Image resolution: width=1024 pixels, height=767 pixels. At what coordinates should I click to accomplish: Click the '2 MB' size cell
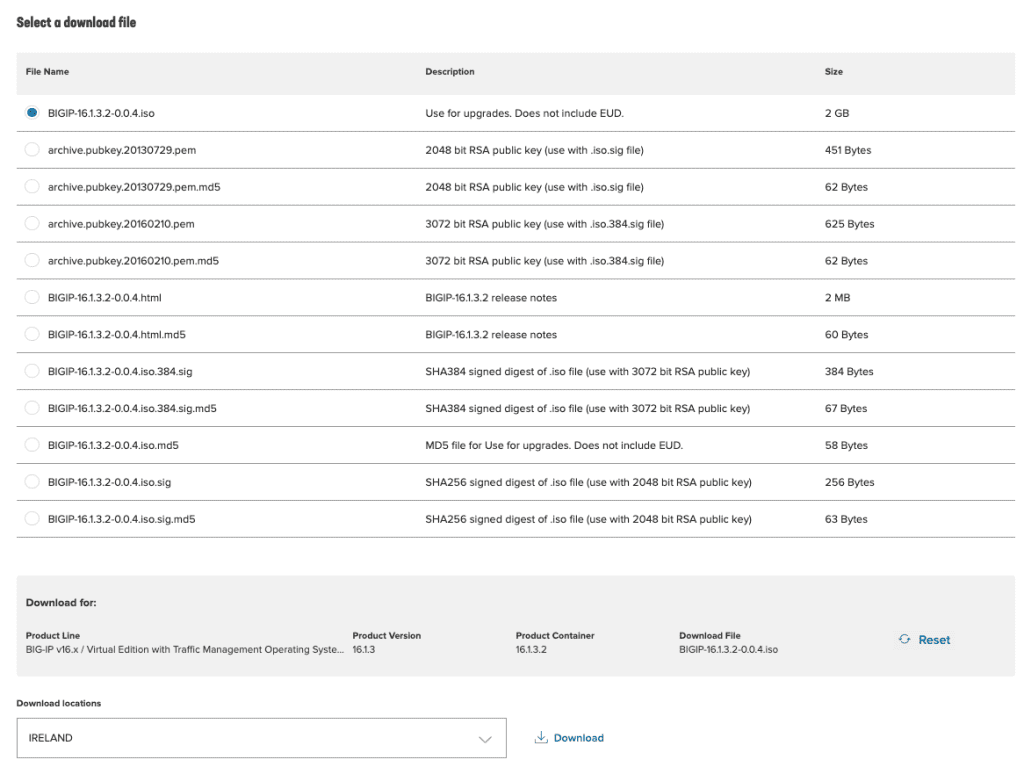[837, 298]
